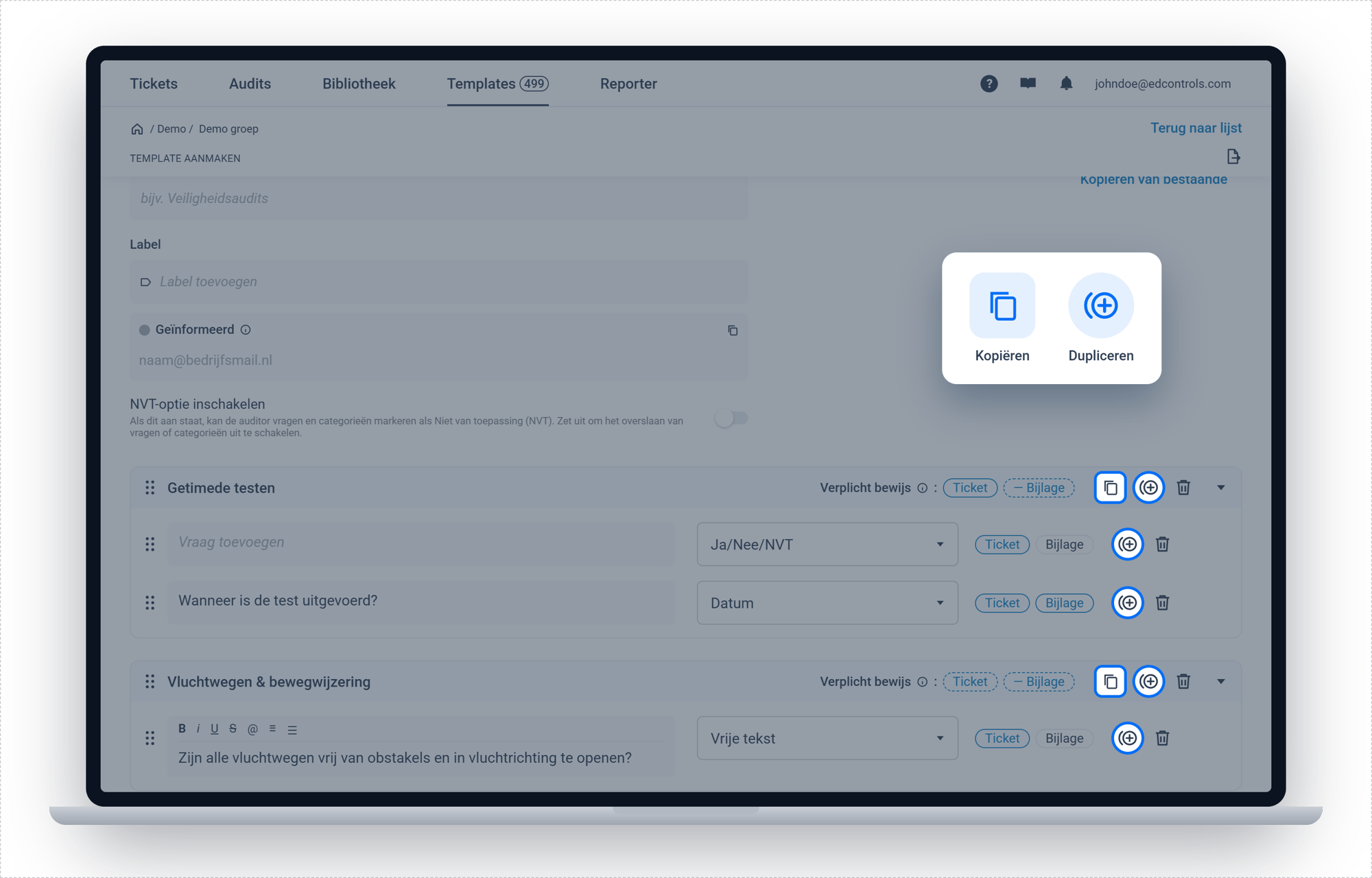The image size is (1372, 878).
Task: Open the notifications bell
Action: coord(1066,84)
